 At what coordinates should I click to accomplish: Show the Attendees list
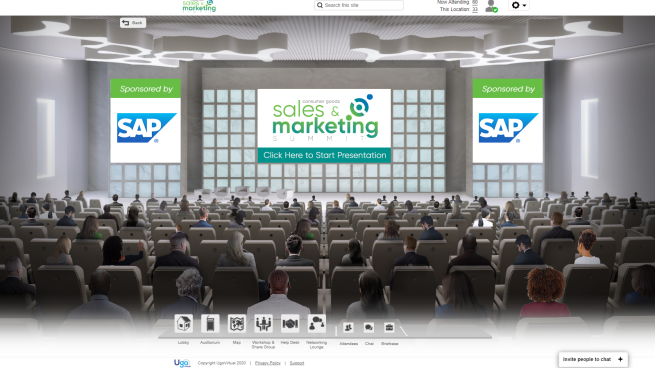pyautogui.click(x=348, y=328)
